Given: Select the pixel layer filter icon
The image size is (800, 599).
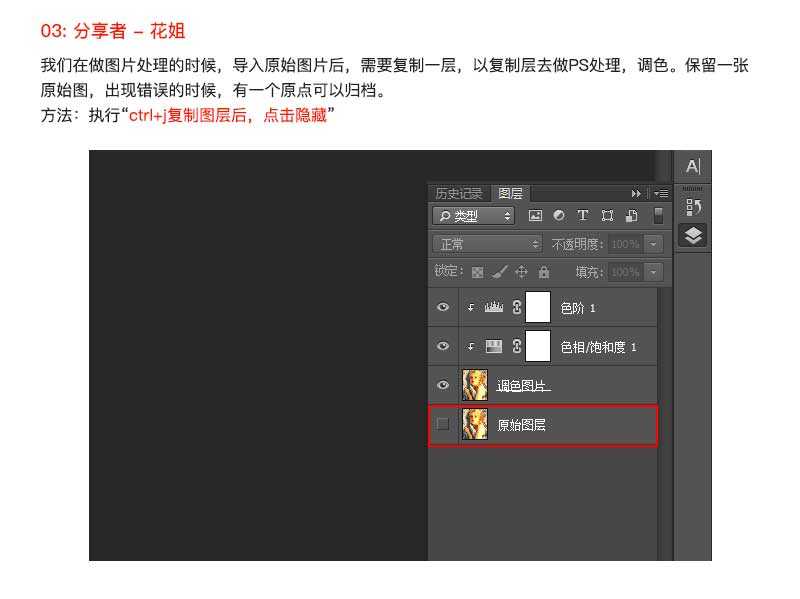Looking at the screenshot, I should pyautogui.click(x=535, y=215).
